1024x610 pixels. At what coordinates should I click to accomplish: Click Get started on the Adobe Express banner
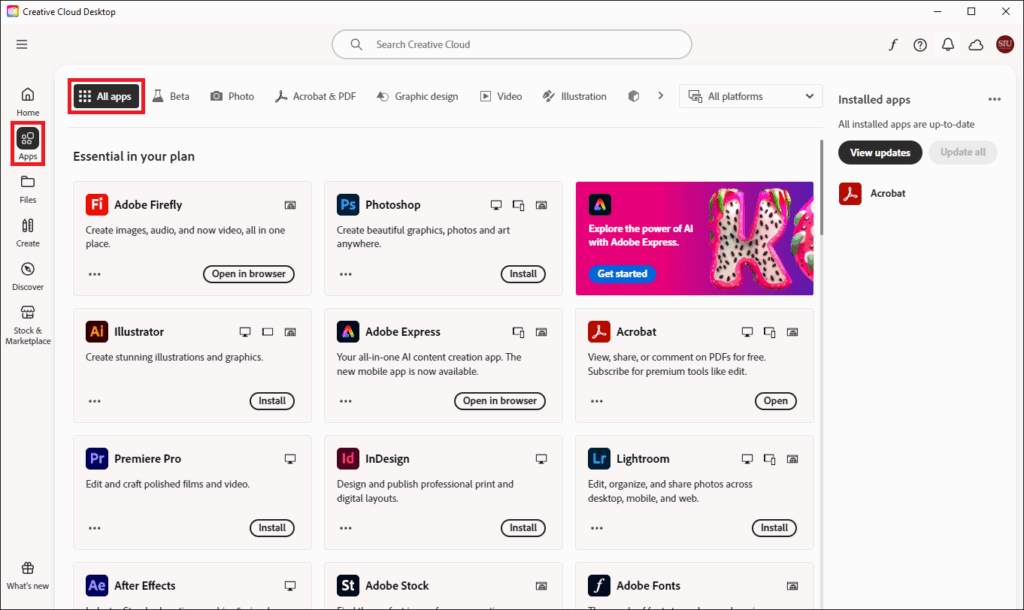pyautogui.click(x=622, y=272)
